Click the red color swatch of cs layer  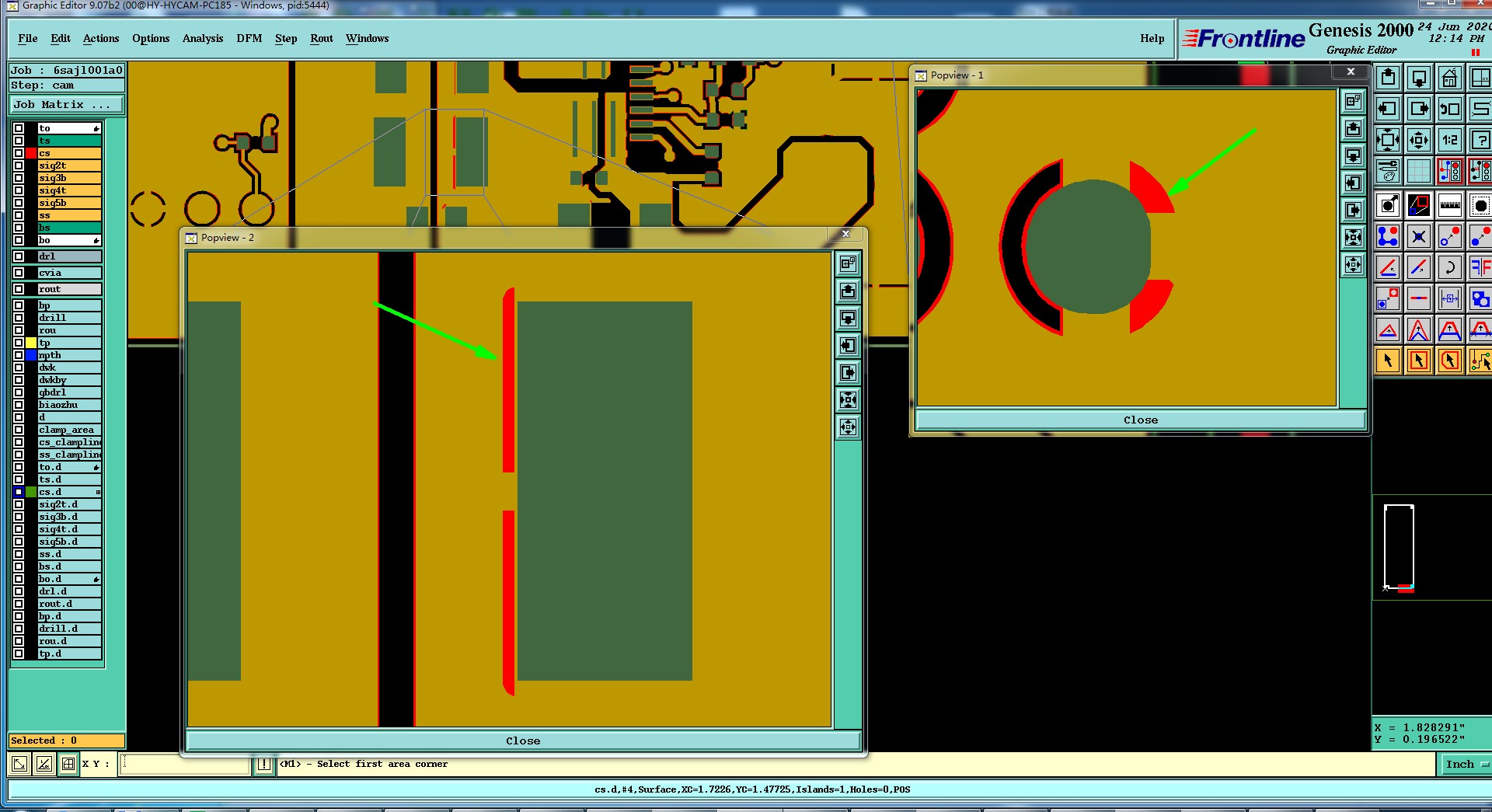coord(31,153)
